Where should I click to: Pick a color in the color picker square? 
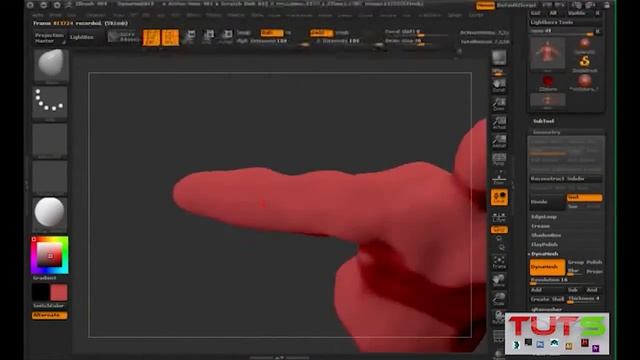pyautogui.click(x=50, y=255)
